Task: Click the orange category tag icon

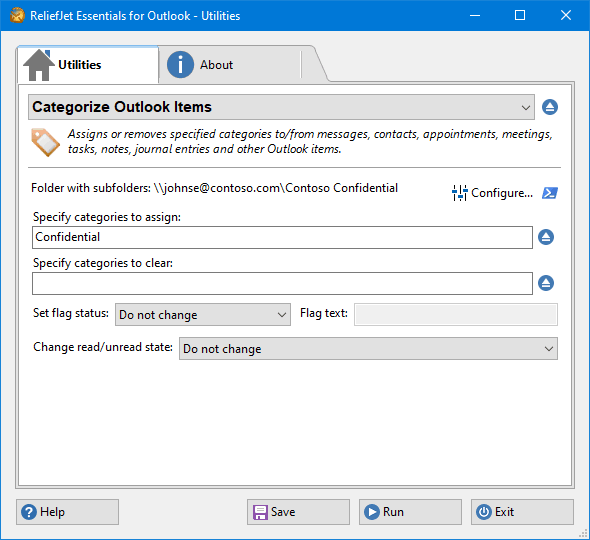Action: tap(45, 142)
